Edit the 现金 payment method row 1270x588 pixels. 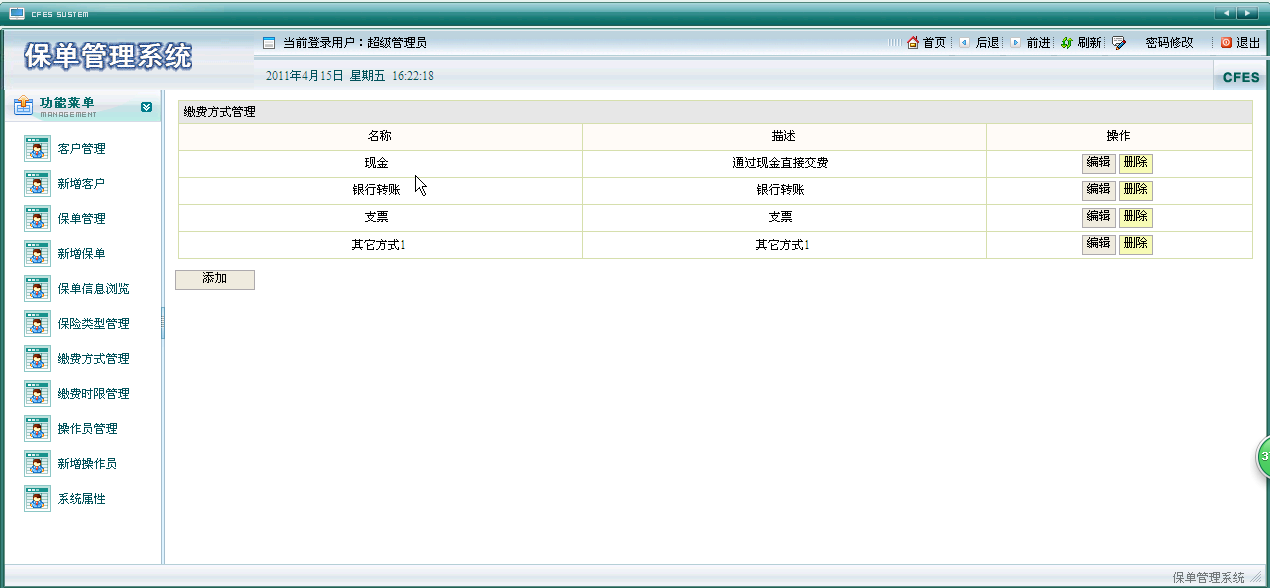pyautogui.click(x=1098, y=163)
